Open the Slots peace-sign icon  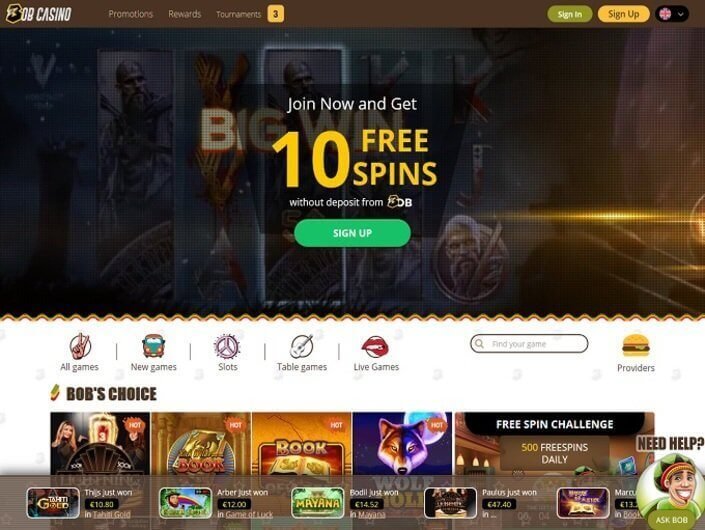227,347
